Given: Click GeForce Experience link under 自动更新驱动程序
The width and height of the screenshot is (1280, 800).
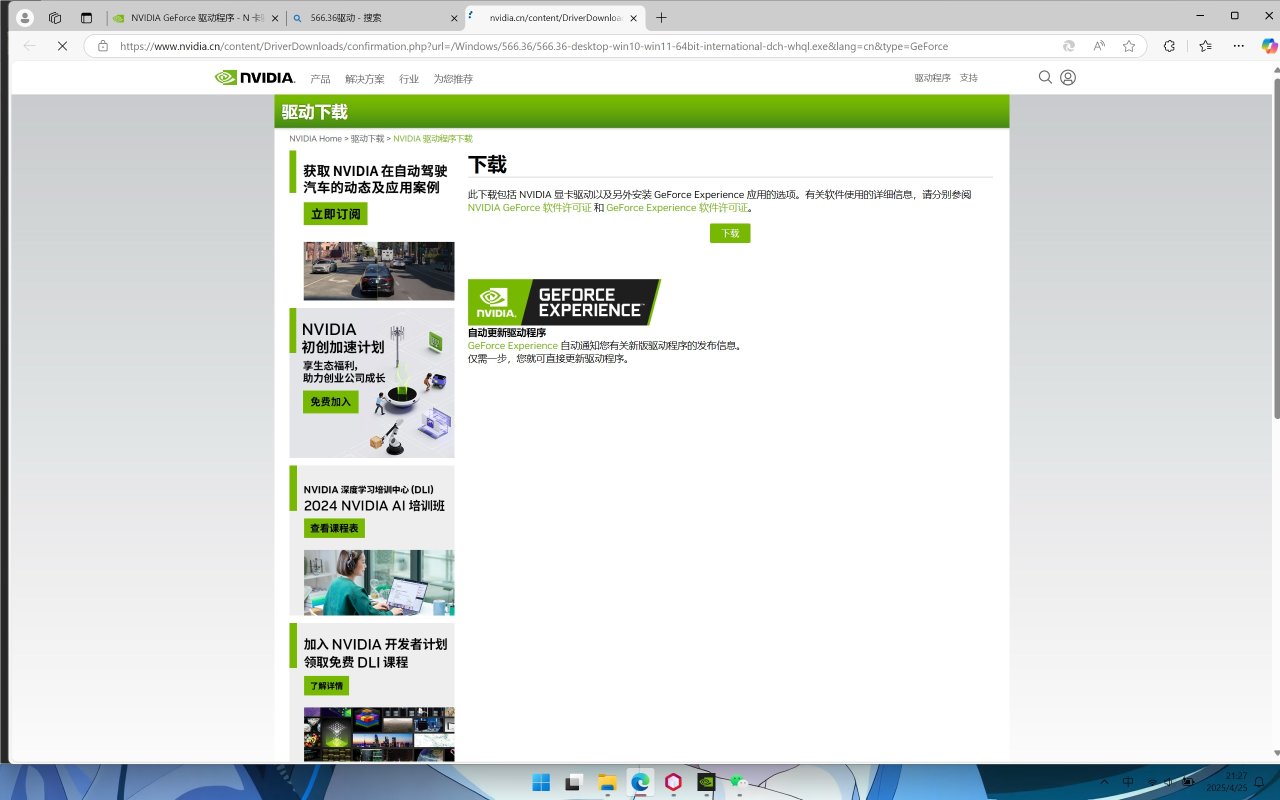Looking at the screenshot, I should (x=513, y=346).
